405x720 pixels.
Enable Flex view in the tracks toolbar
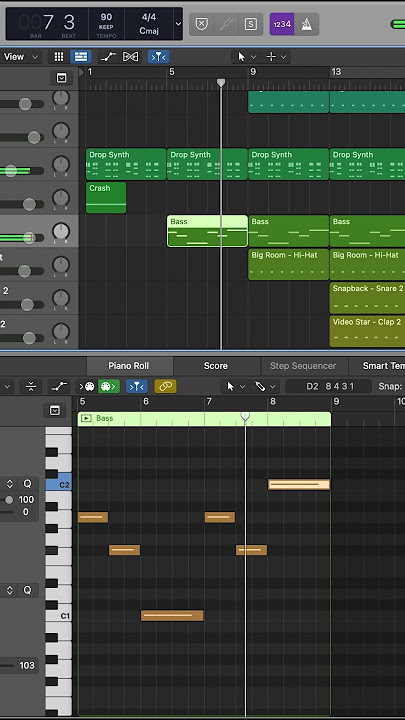click(x=131, y=57)
